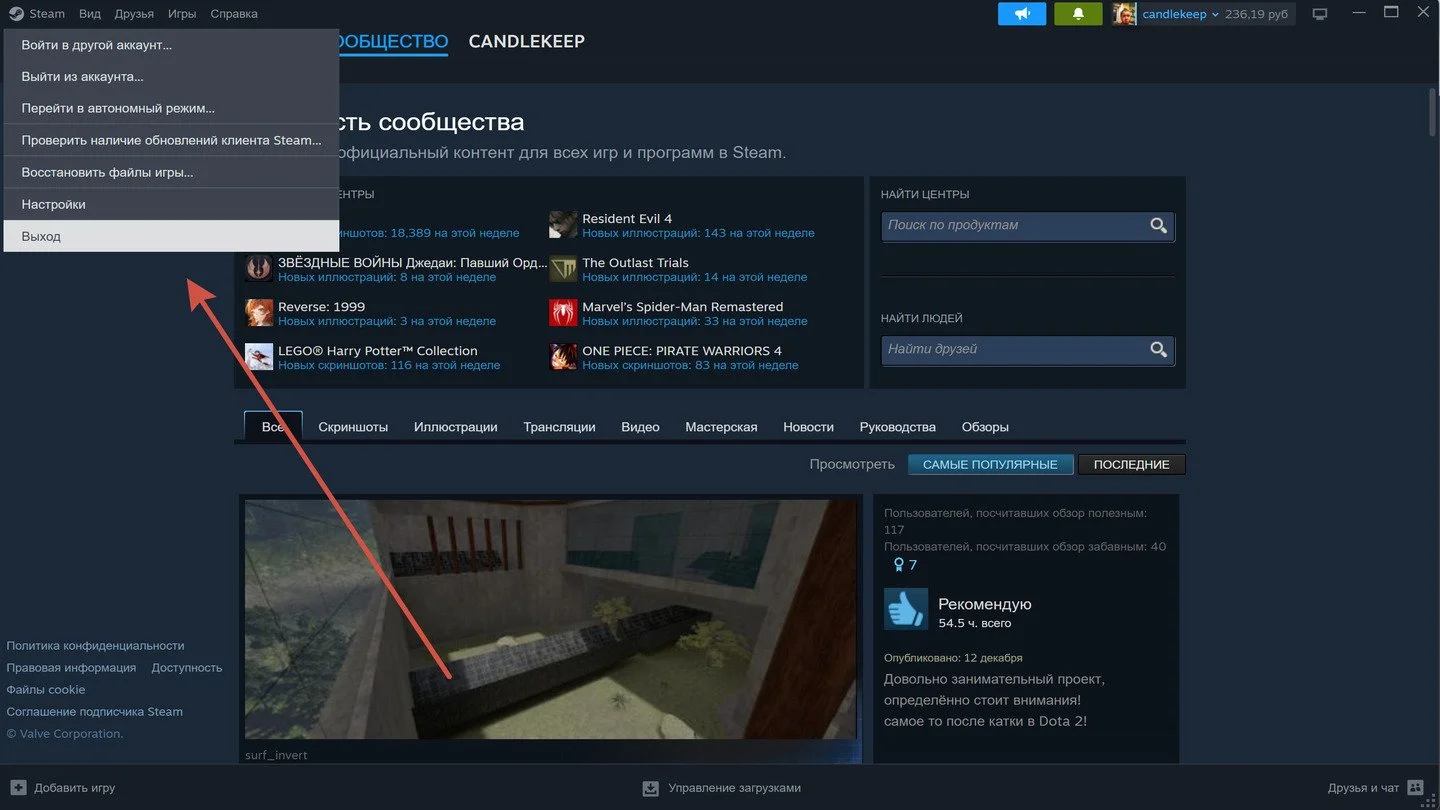Click the downloads manager icon
Image resolution: width=1440 pixels, height=810 pixels.
click(651, 788)
